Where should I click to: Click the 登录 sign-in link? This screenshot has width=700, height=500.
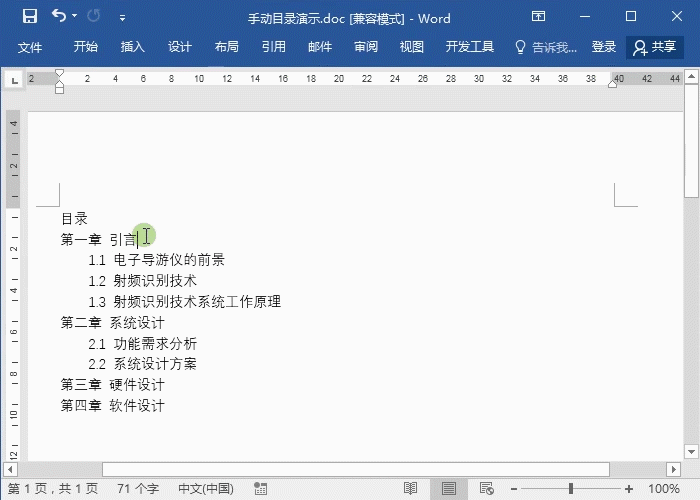tap(604, 46)
